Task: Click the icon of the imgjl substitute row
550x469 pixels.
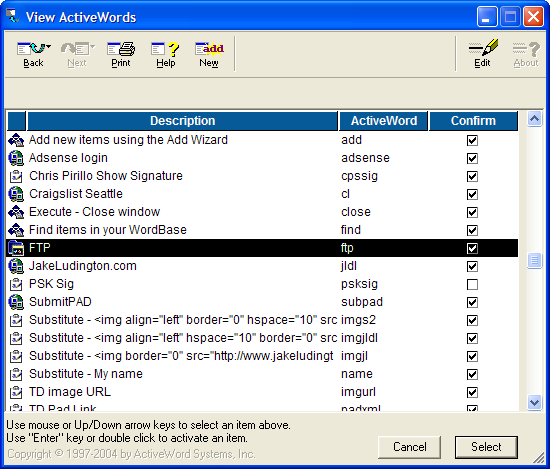Action: point(16,356)
